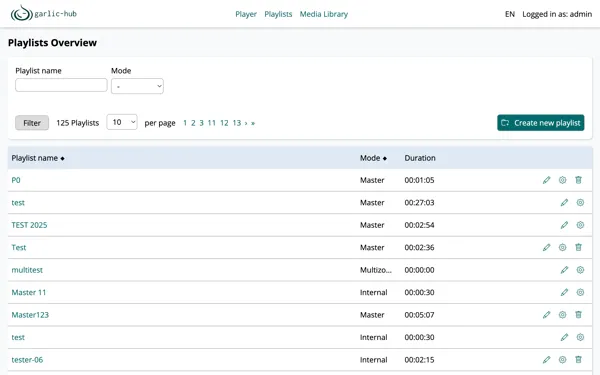Jump to pagination page 12
Screen dimensions: 600x375
click(x=224, y=123)
